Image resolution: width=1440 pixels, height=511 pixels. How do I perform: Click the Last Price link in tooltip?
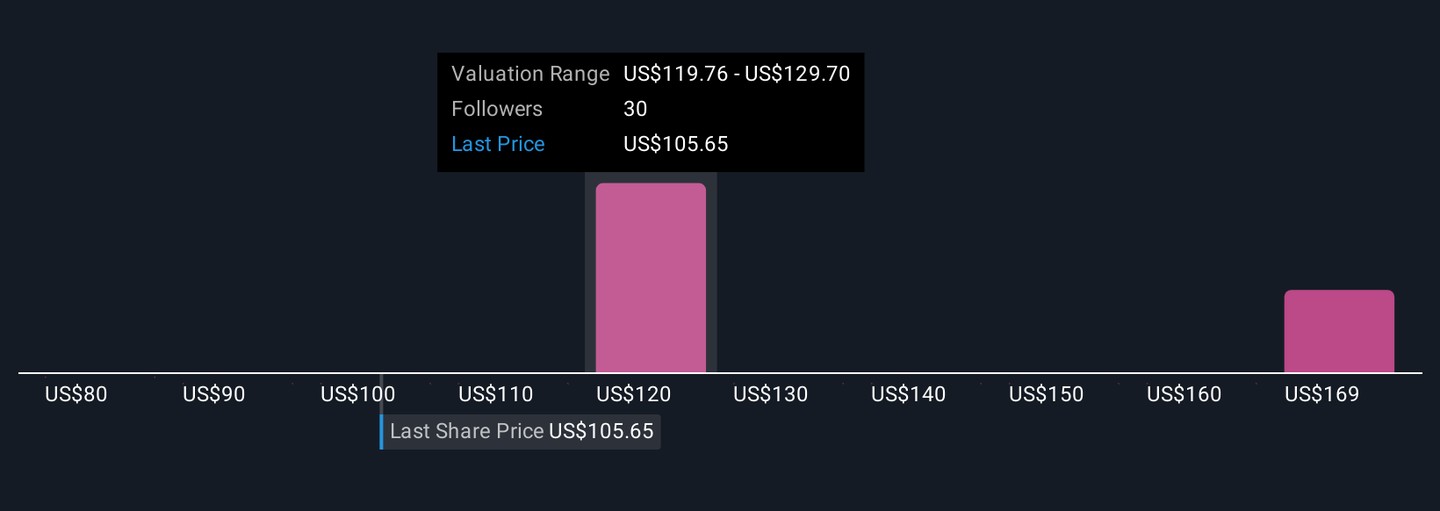tap(498, 144)
